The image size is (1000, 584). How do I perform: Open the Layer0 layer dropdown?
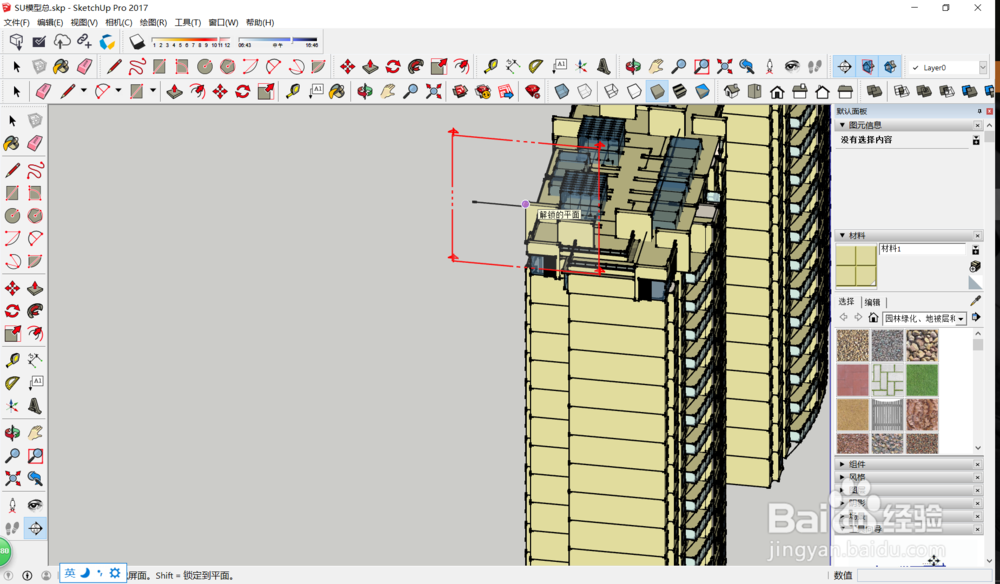click(982, 67)
